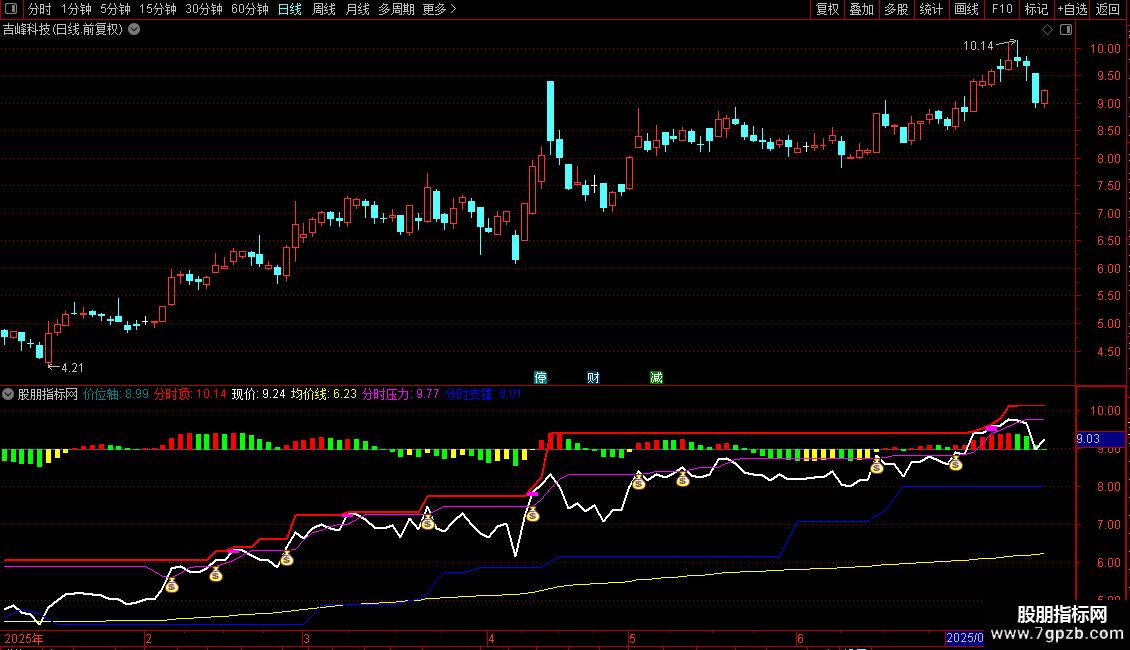Image resolution: width=1130 pixels, height=650 pixels.
Task: Click the 4.21 low price label
Action: 72,368
